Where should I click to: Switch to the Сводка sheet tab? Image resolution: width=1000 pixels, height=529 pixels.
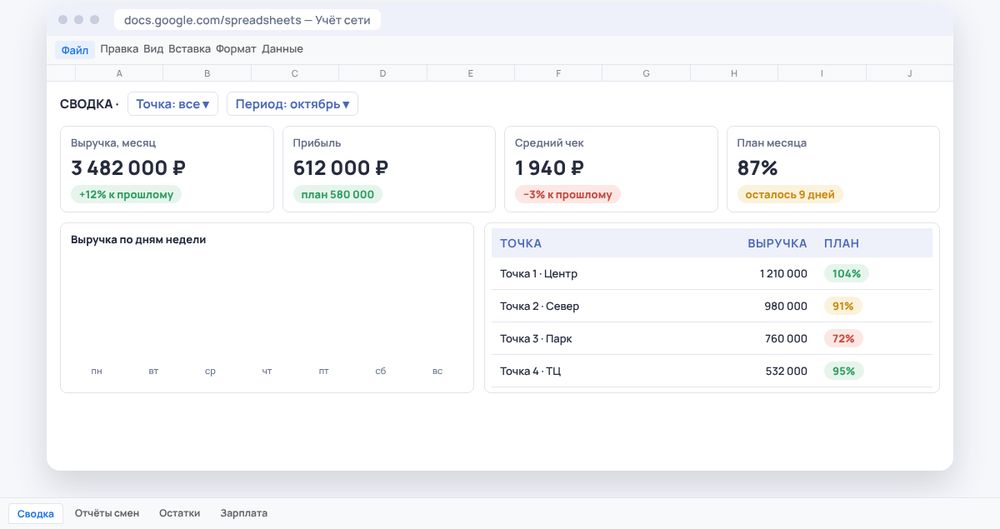[x=36, y=514]
